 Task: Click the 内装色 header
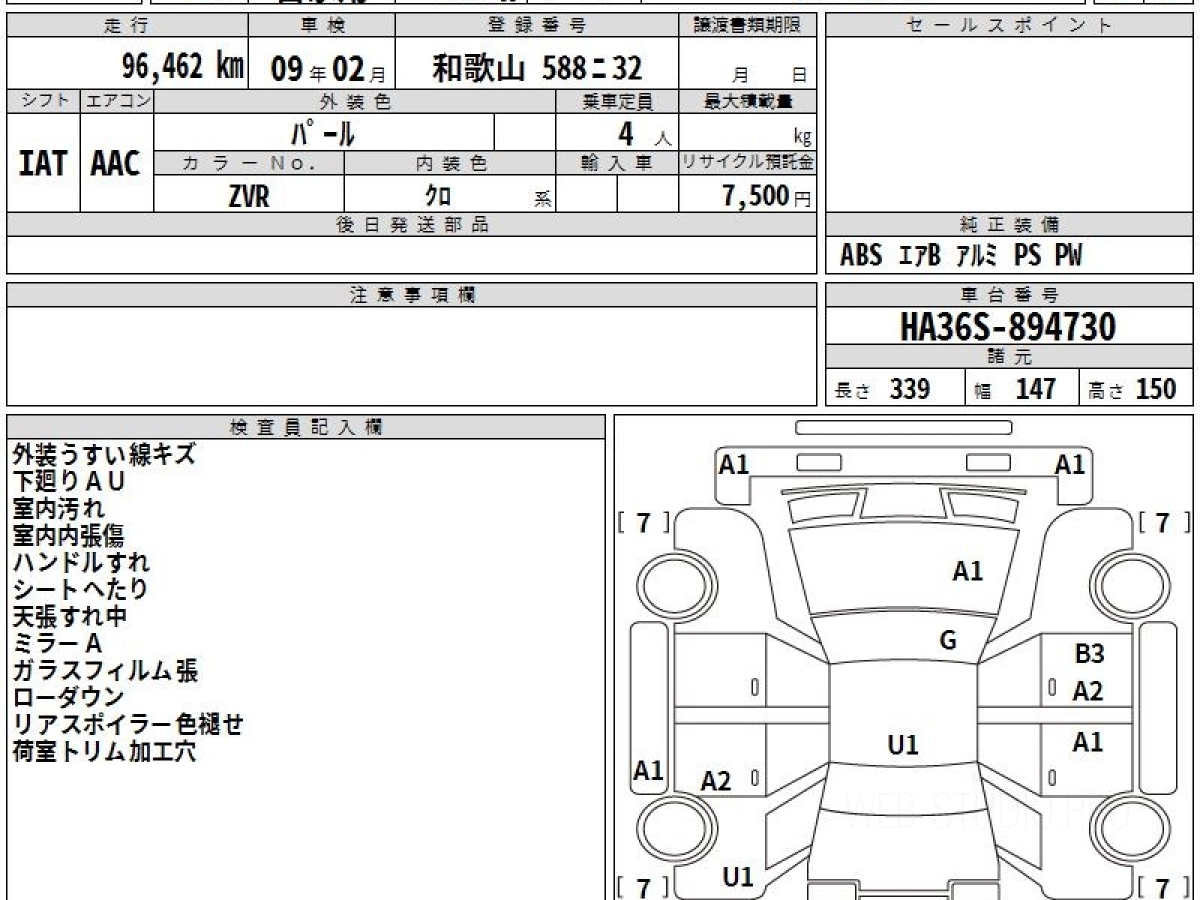click(450, 163)
